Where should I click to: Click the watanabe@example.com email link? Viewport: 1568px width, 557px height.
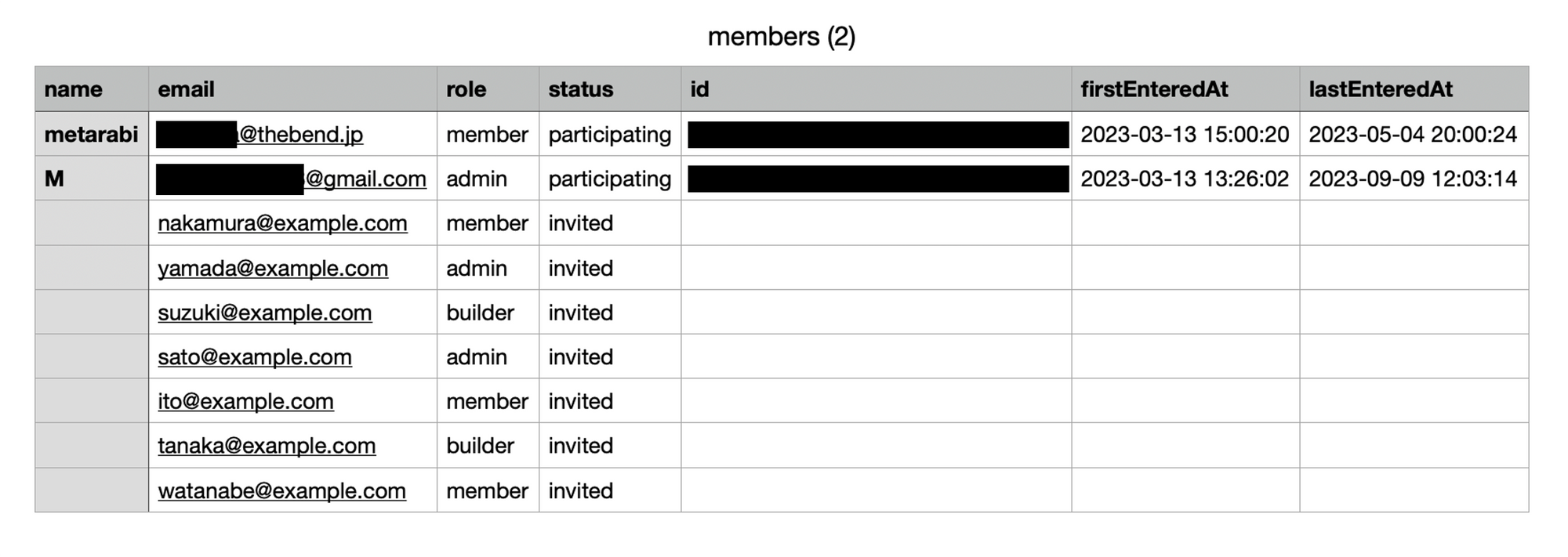point(281,490)
